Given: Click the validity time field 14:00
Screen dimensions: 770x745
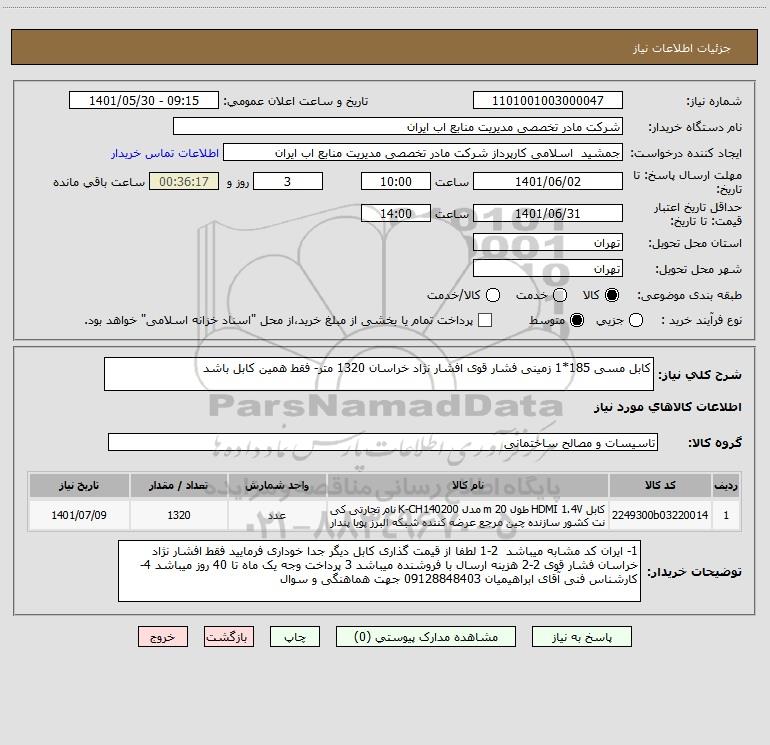Looking at the screenshot, I should (x=396, y=213).
